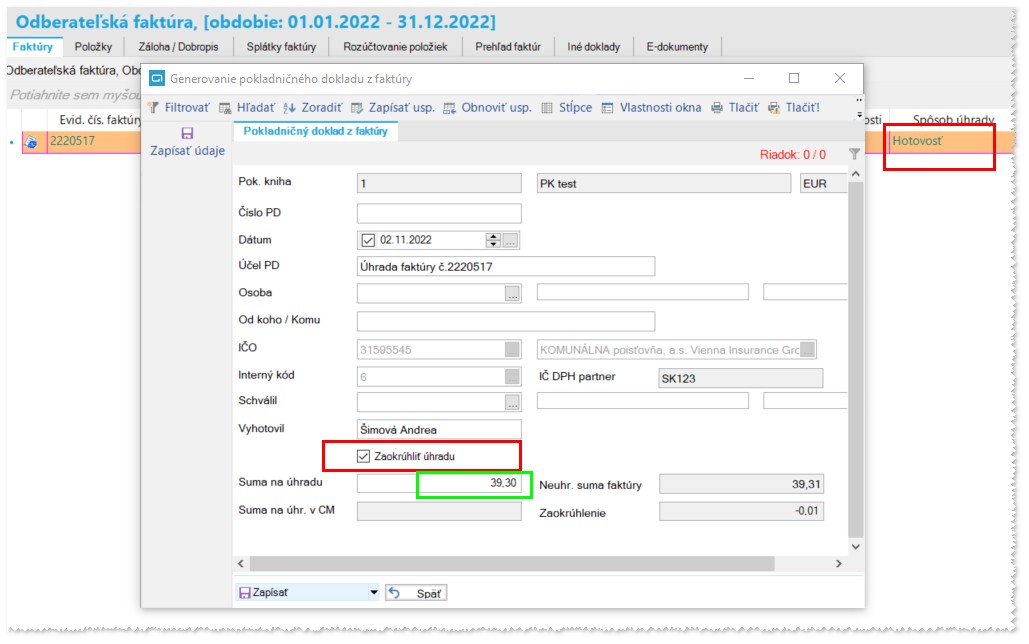Click the Zoradiť sort icon
Image resolution: width=1029 pixels, height=644 pixels.
(289, 108)
